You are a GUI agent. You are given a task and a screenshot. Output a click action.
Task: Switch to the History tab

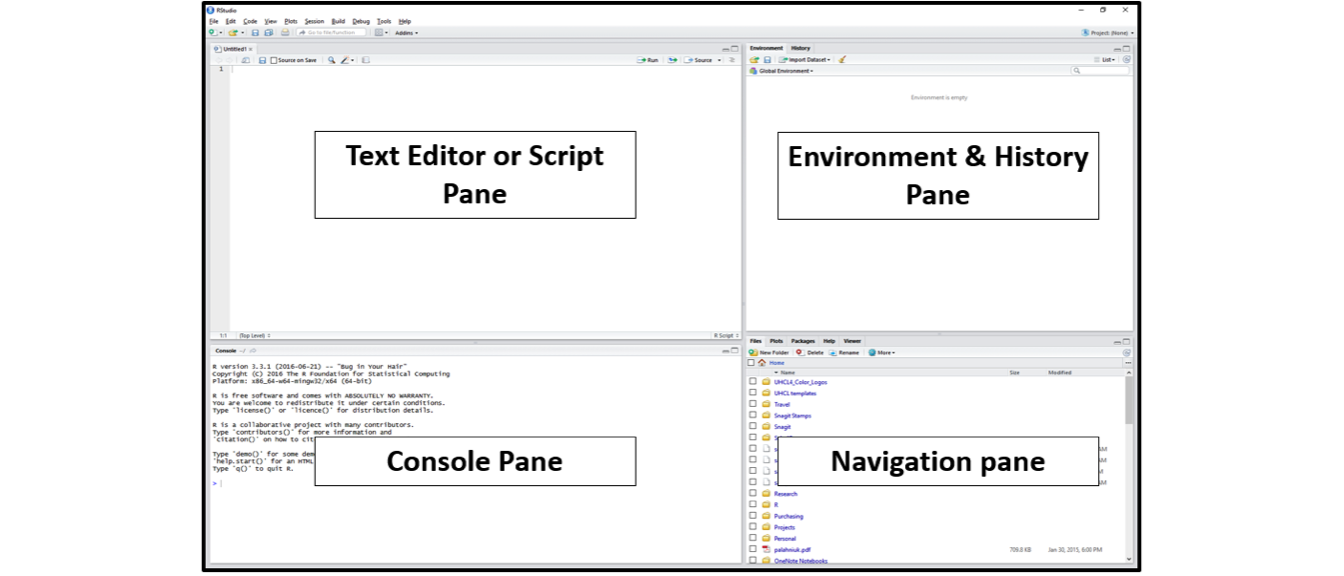(x=801, y=48)
